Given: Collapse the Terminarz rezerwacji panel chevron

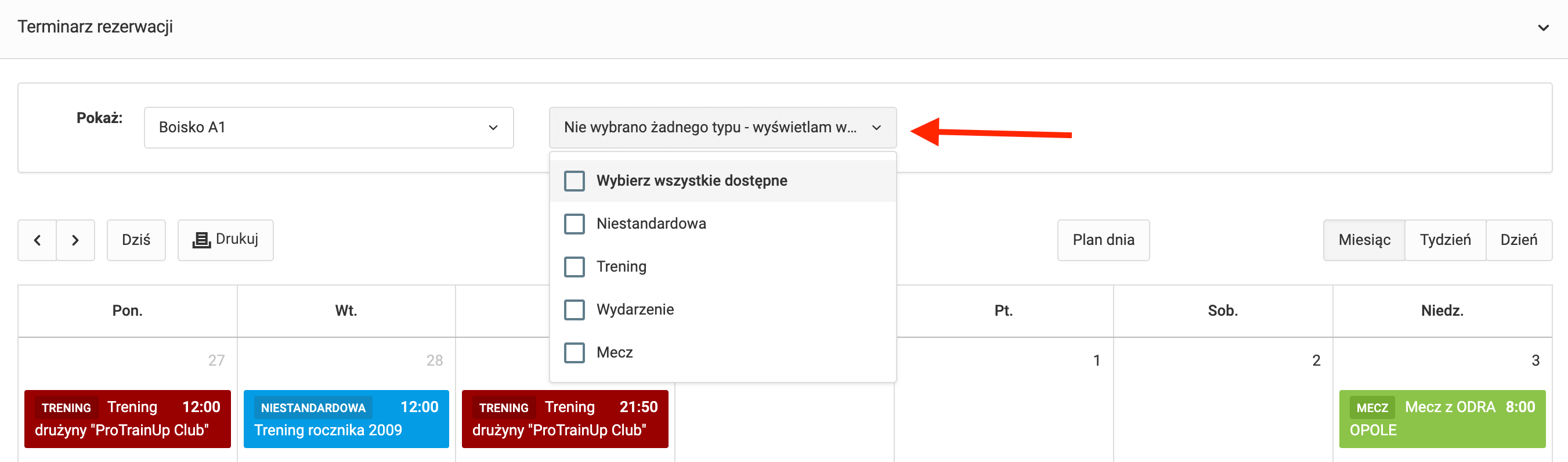Looking at the screenshot, I should click(1543, 28).
